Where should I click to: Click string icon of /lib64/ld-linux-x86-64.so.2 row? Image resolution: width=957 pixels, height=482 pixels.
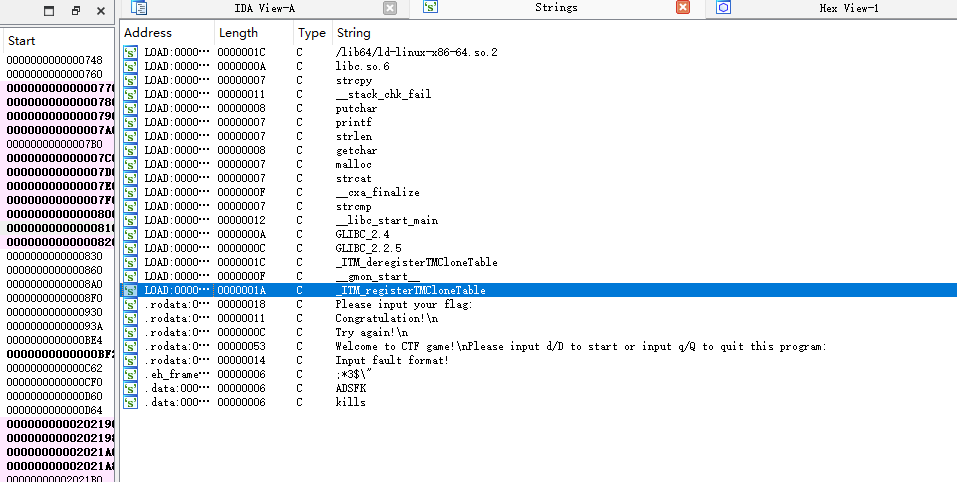pos(131,52)
